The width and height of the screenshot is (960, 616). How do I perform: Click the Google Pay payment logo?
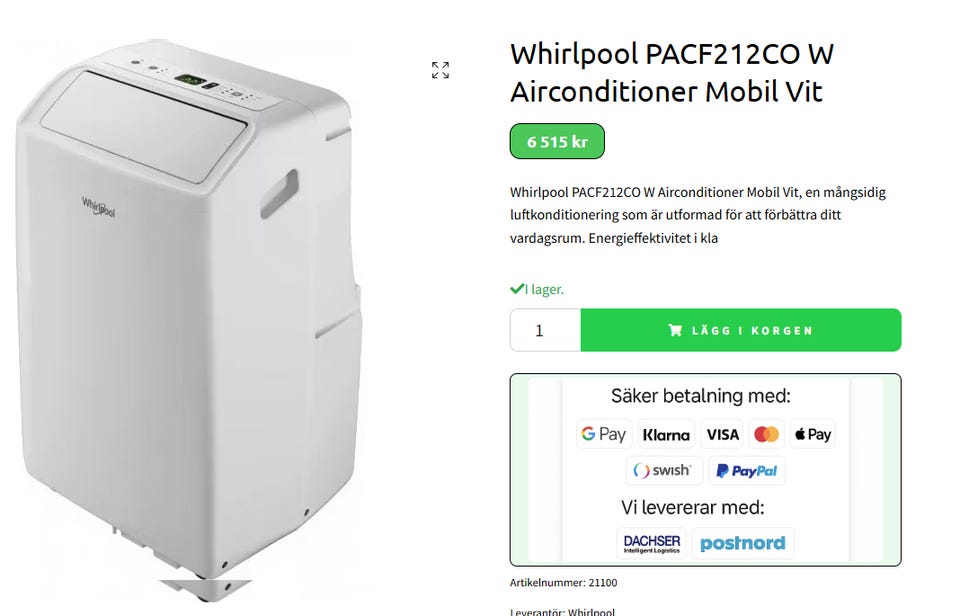(x=604, y=434)
